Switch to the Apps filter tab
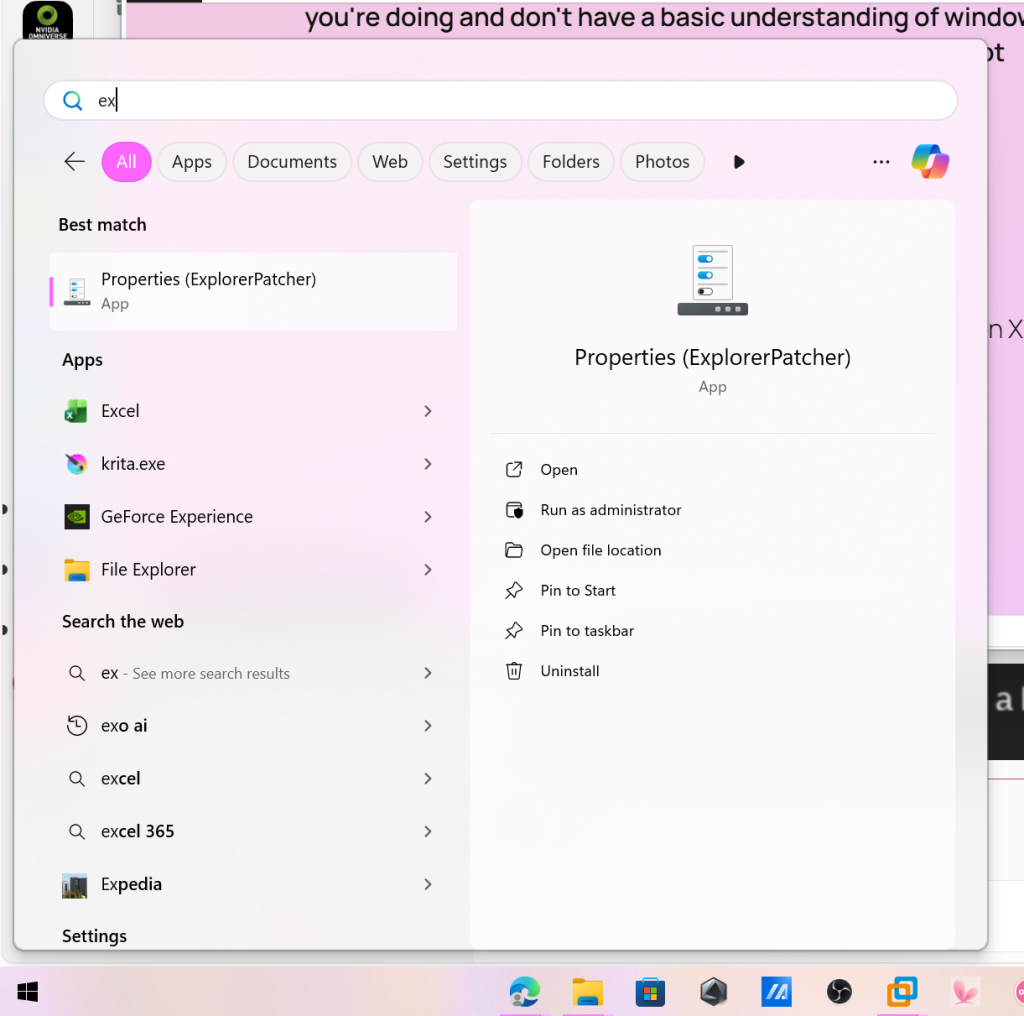 pos(191,162)
